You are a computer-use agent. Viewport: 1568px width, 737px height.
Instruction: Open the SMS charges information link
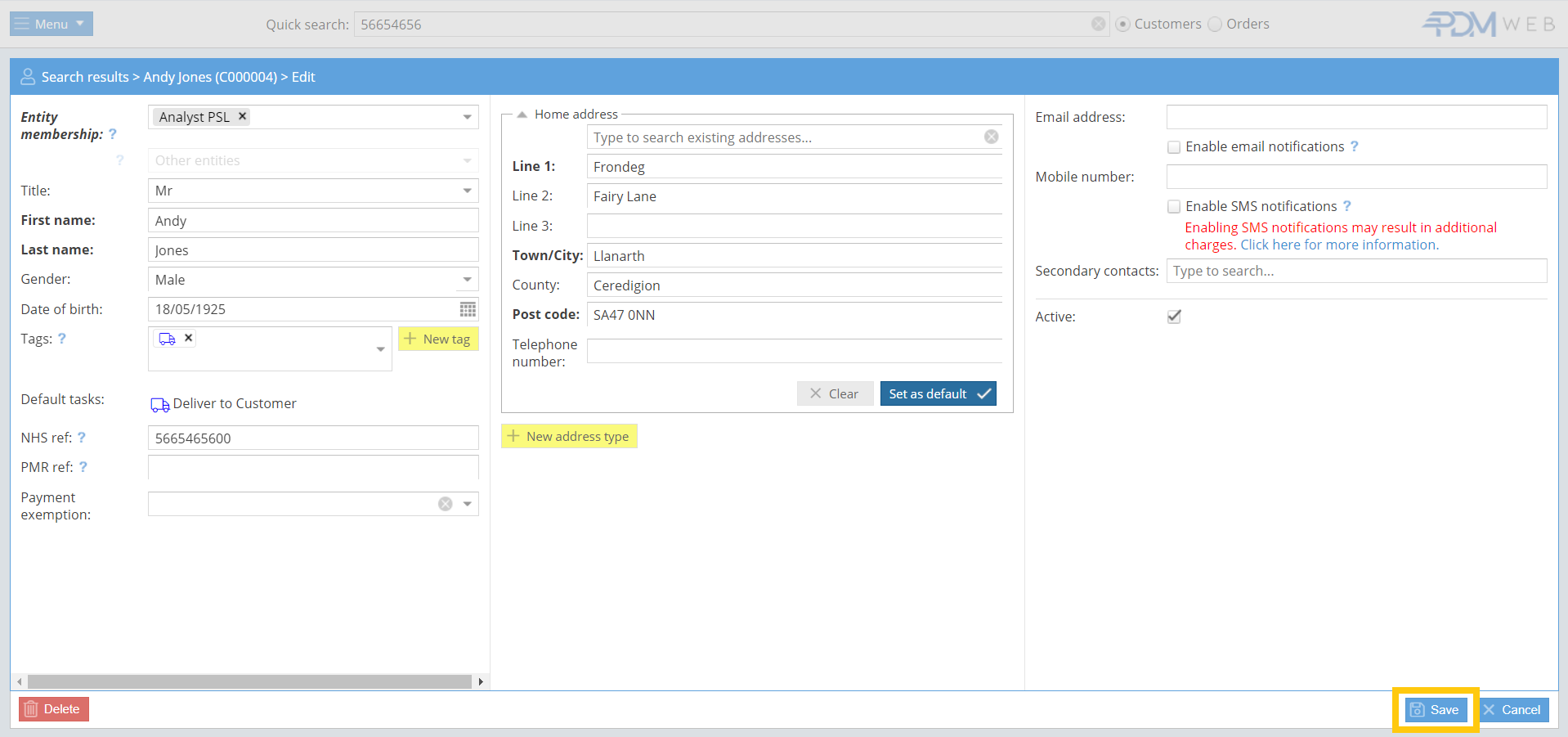click(1339, 245)
